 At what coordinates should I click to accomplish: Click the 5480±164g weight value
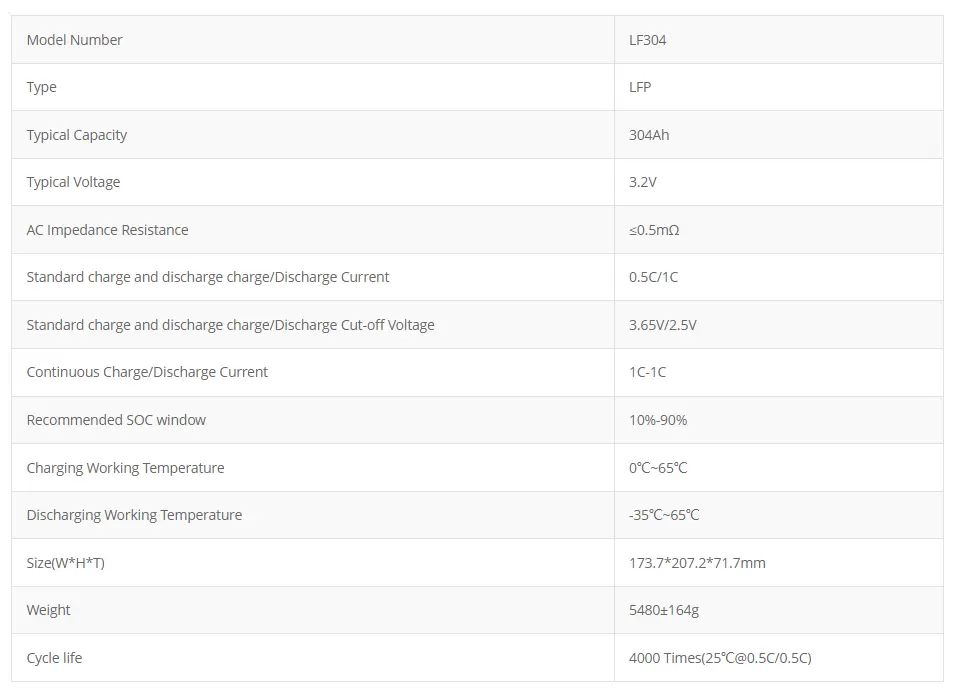[x=665, y=610]
